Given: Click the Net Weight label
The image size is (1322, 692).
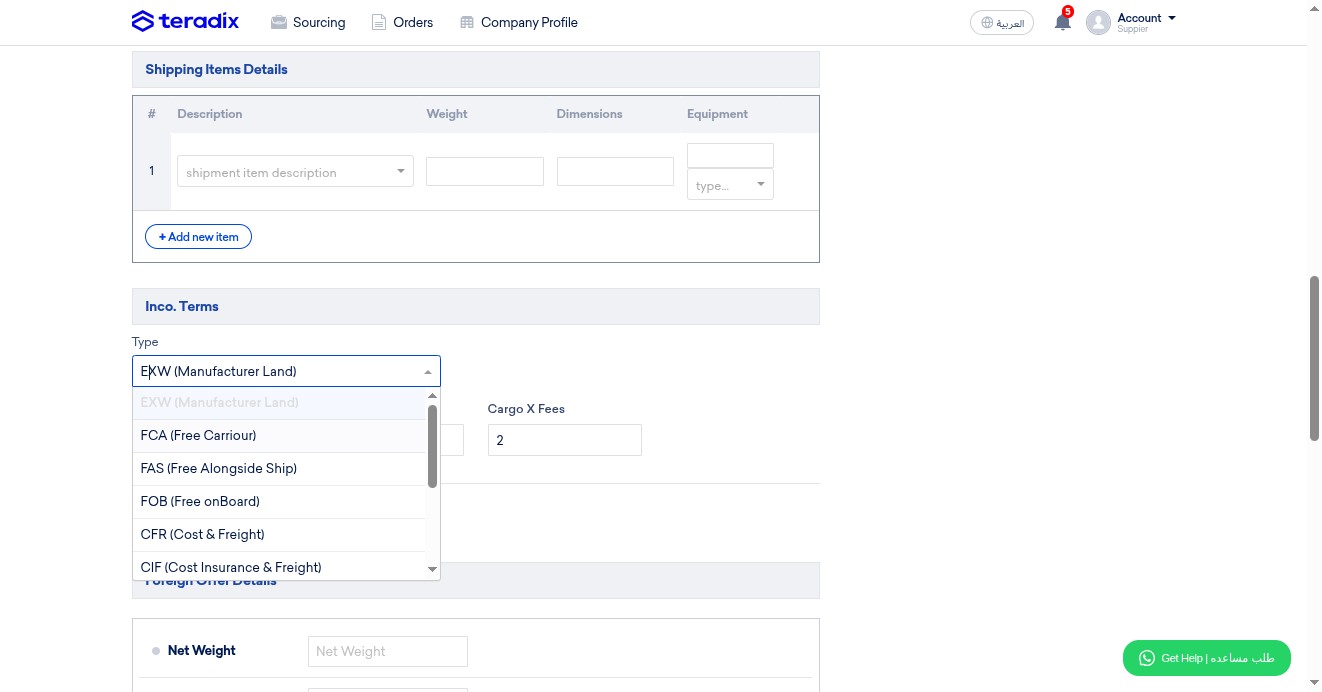Looking at the screenshot, I should [202, 651].
